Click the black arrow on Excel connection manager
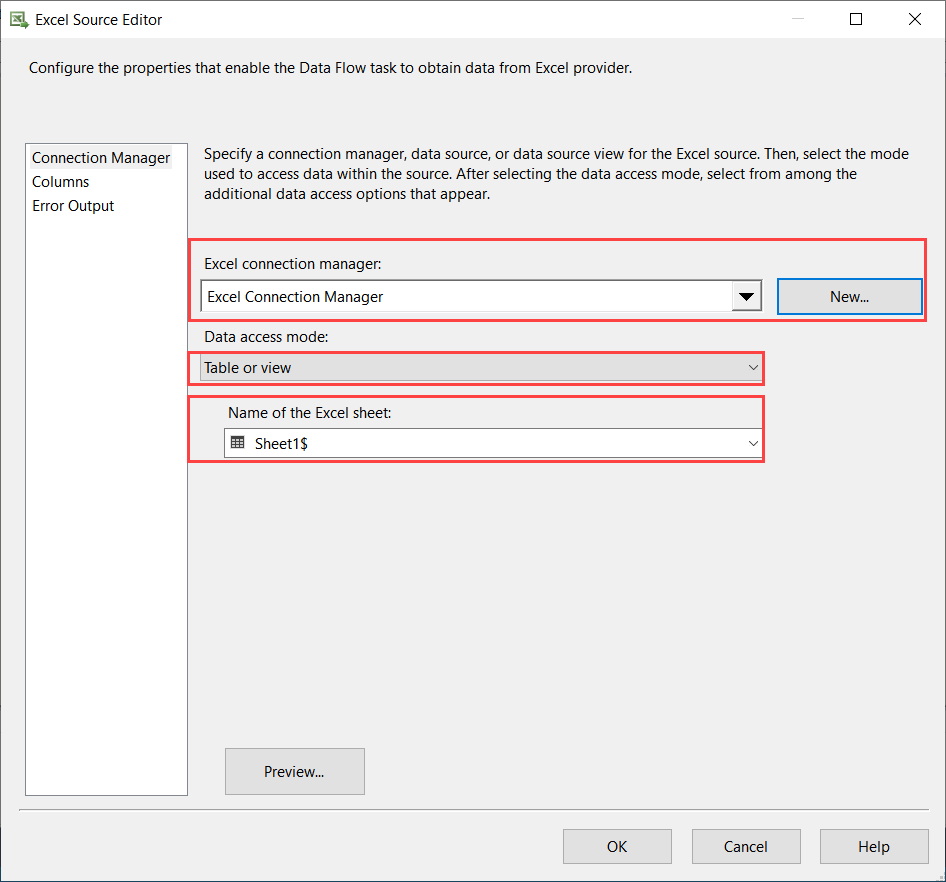 (x=746, y=297)
